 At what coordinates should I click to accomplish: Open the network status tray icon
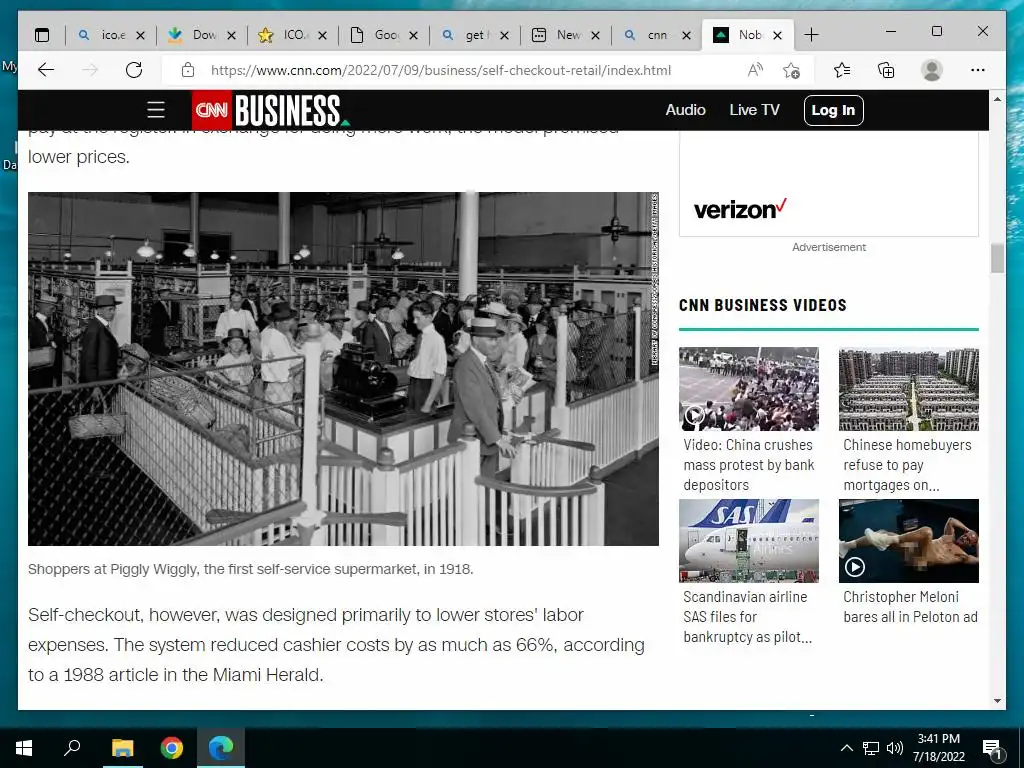[871, 748]
